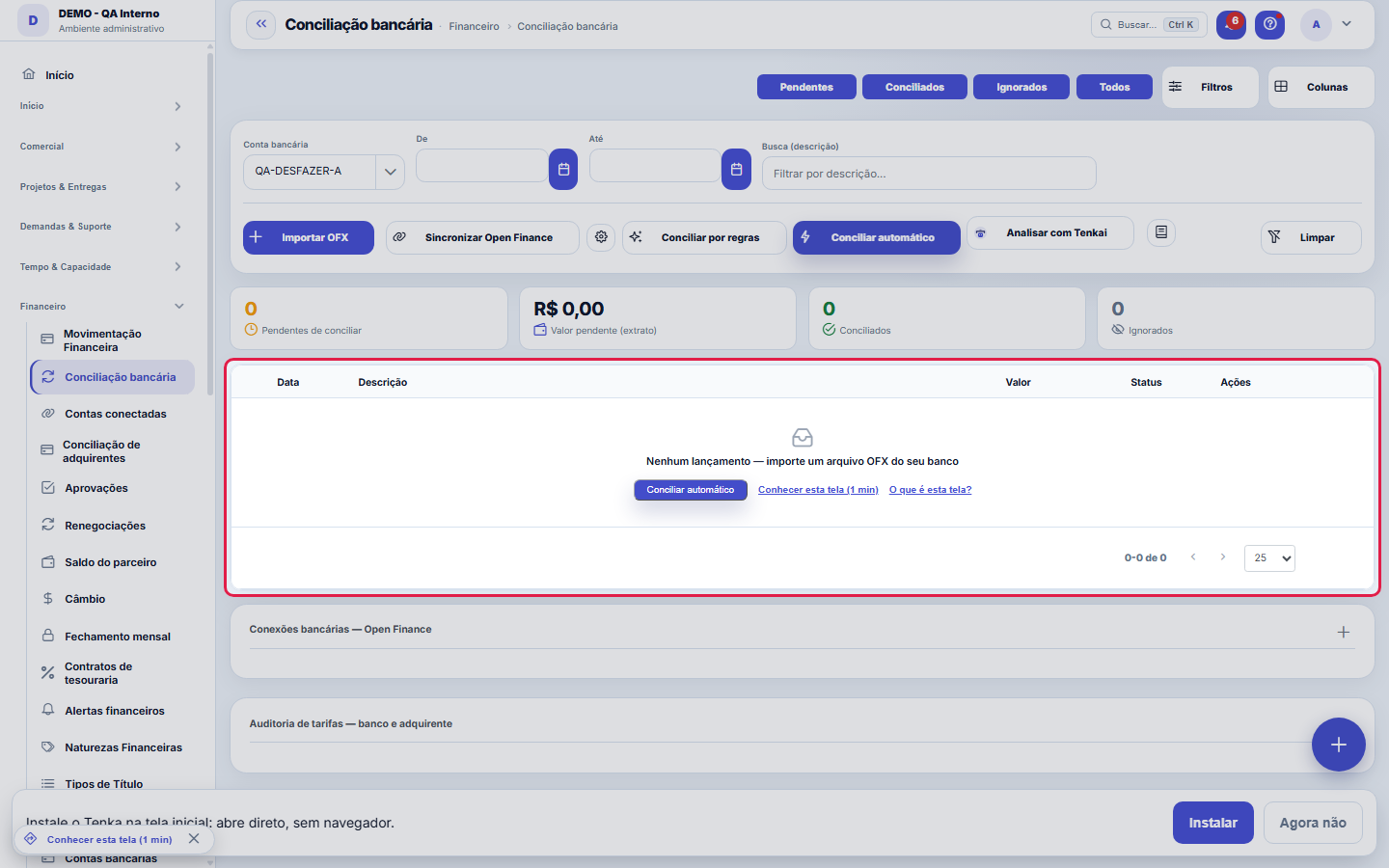The height and width of the screenshot is (868, 1389).
Task: Go to previous results page arrow
Action: (1193, 557)
